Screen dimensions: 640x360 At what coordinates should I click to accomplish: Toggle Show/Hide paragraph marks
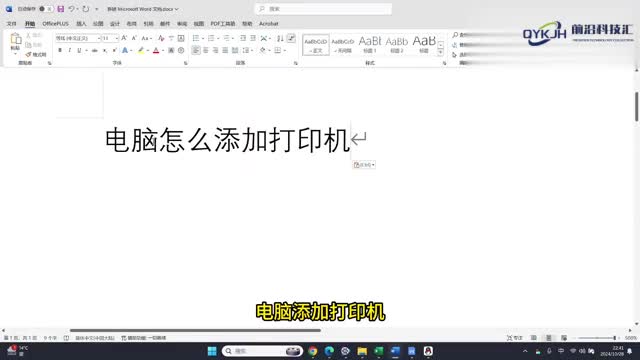click(291, 38)
